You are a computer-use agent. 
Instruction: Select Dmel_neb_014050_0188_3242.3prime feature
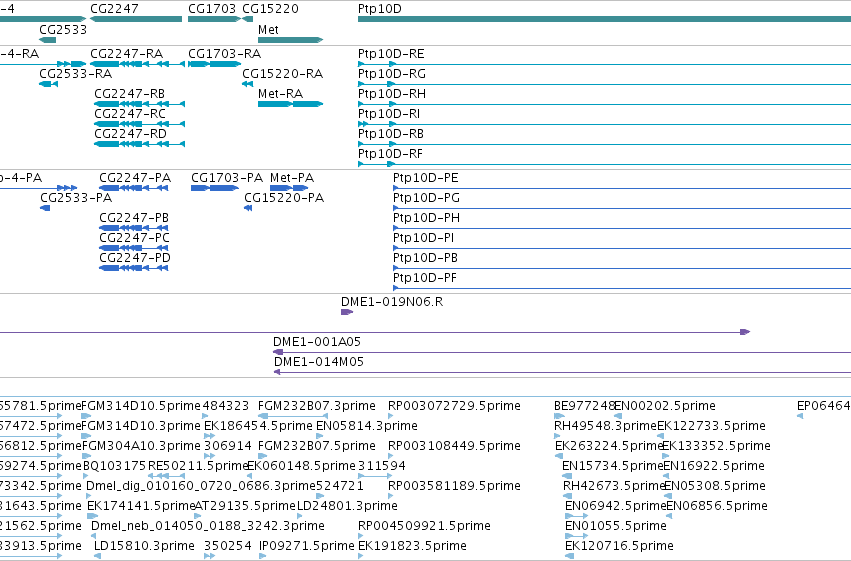[x=94, y=536]
